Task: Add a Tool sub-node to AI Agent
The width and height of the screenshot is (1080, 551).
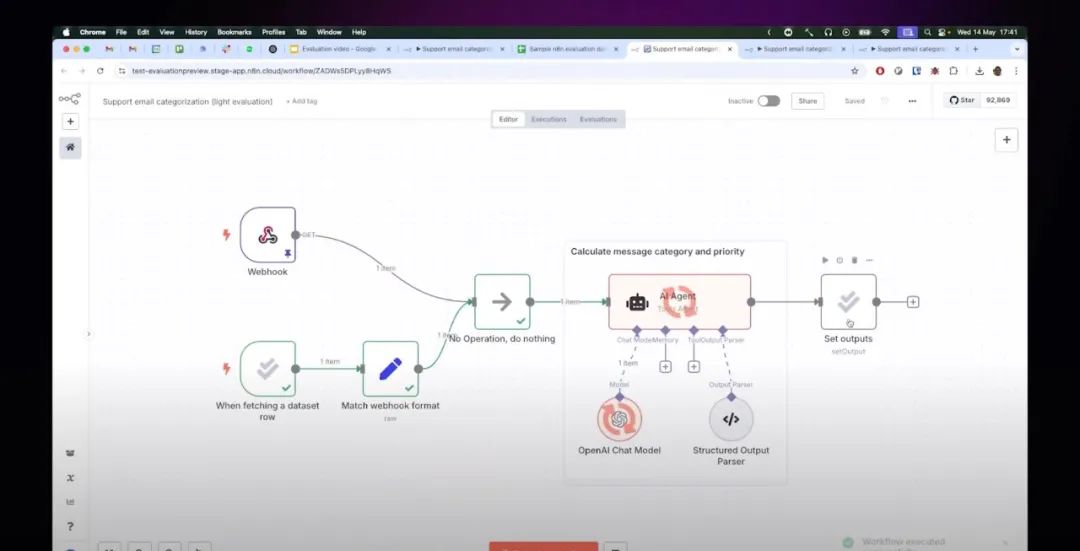Action: (694, 367)
